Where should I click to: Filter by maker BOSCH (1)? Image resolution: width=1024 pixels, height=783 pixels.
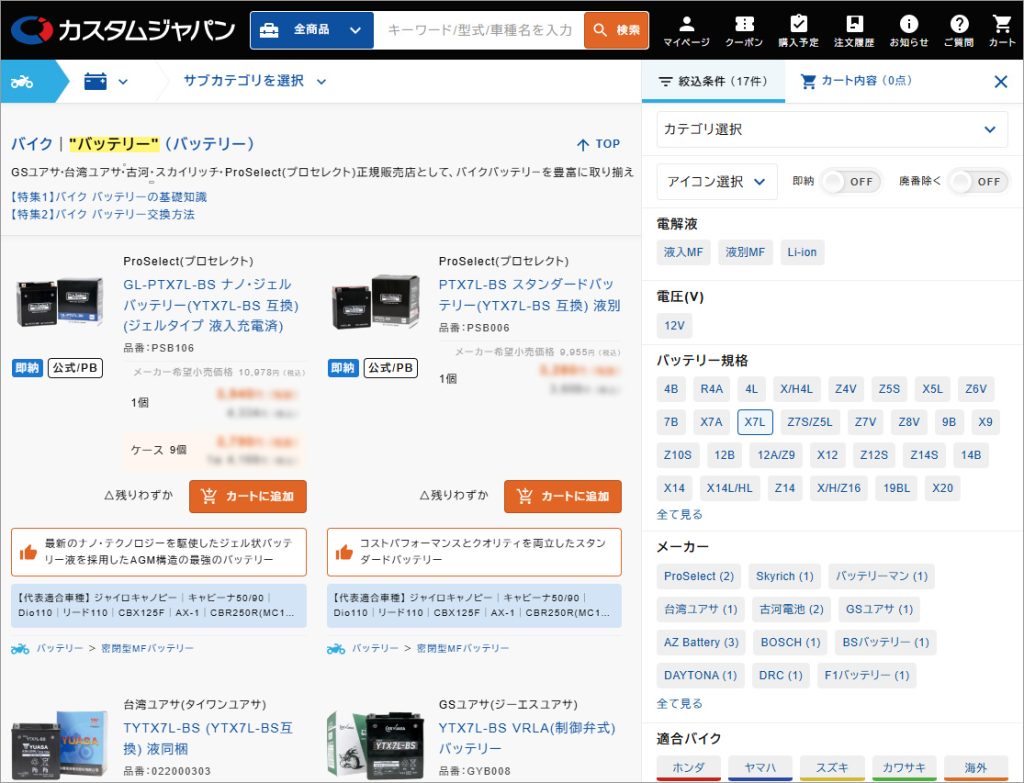[790, 642]
